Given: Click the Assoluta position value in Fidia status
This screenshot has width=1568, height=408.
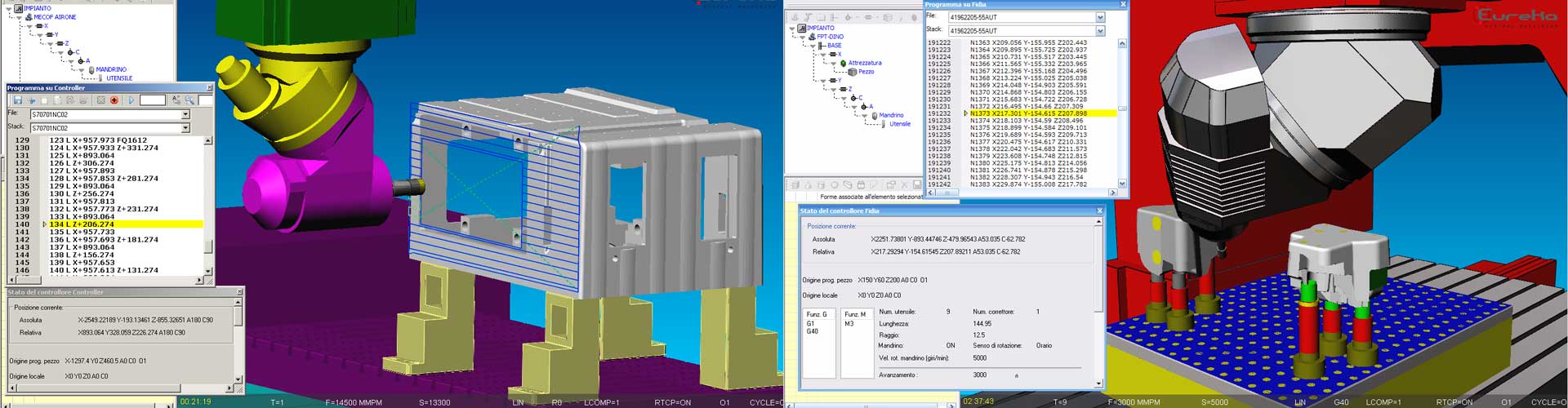Looking at the screenshot, I should (x=948, y=239).
